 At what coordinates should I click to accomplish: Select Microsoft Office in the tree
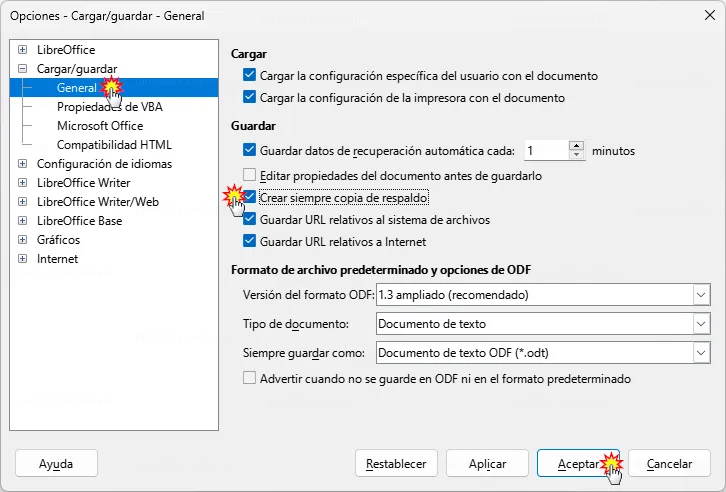point(100,125)
